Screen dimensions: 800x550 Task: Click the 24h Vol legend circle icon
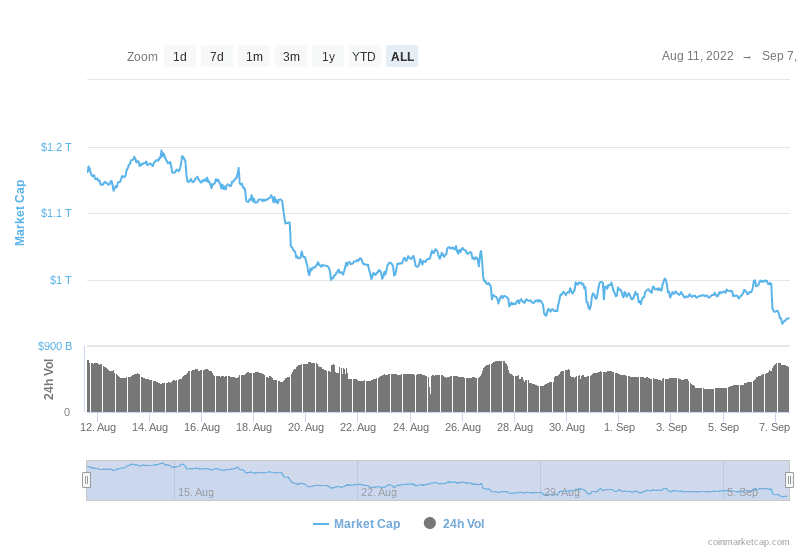tap(430, 523)
